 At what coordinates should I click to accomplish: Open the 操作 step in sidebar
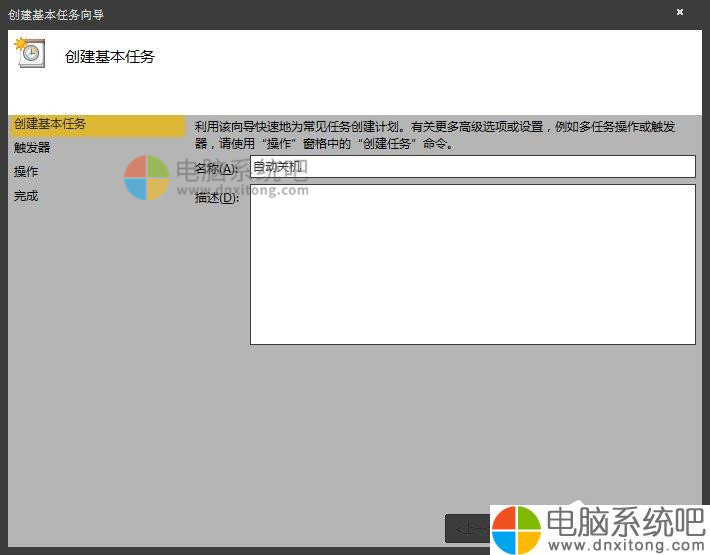click(26, 172)
